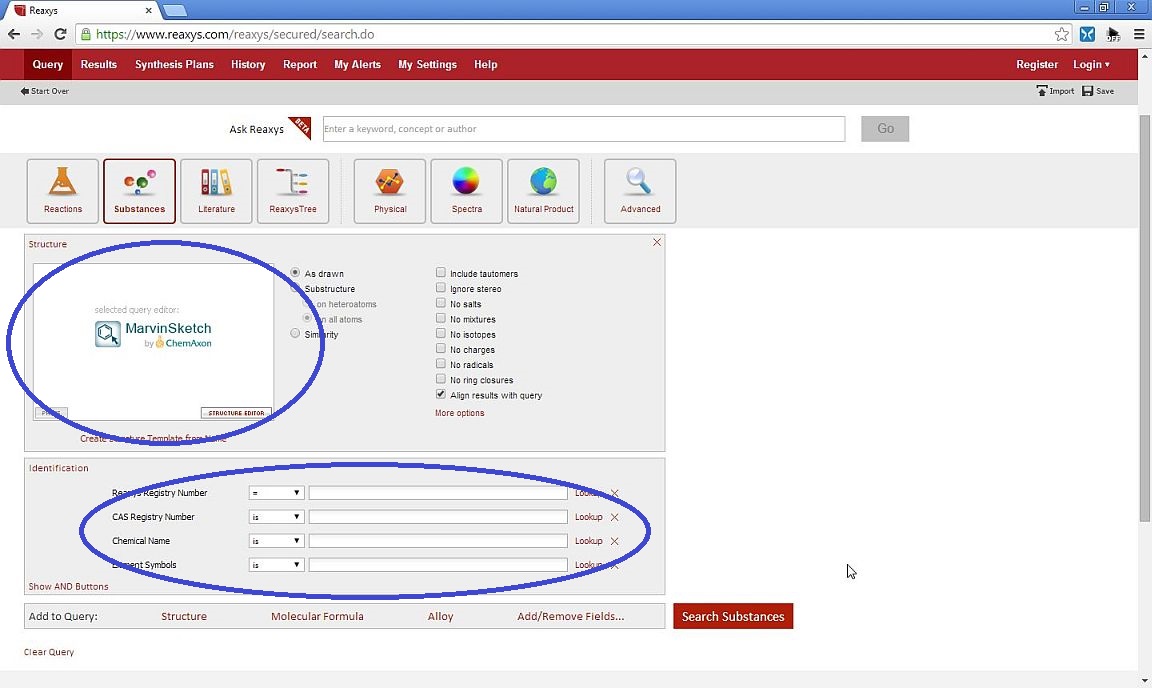Open the Help menu
The height and width of the screenshot is (688, 1152).
coord(486,65)
